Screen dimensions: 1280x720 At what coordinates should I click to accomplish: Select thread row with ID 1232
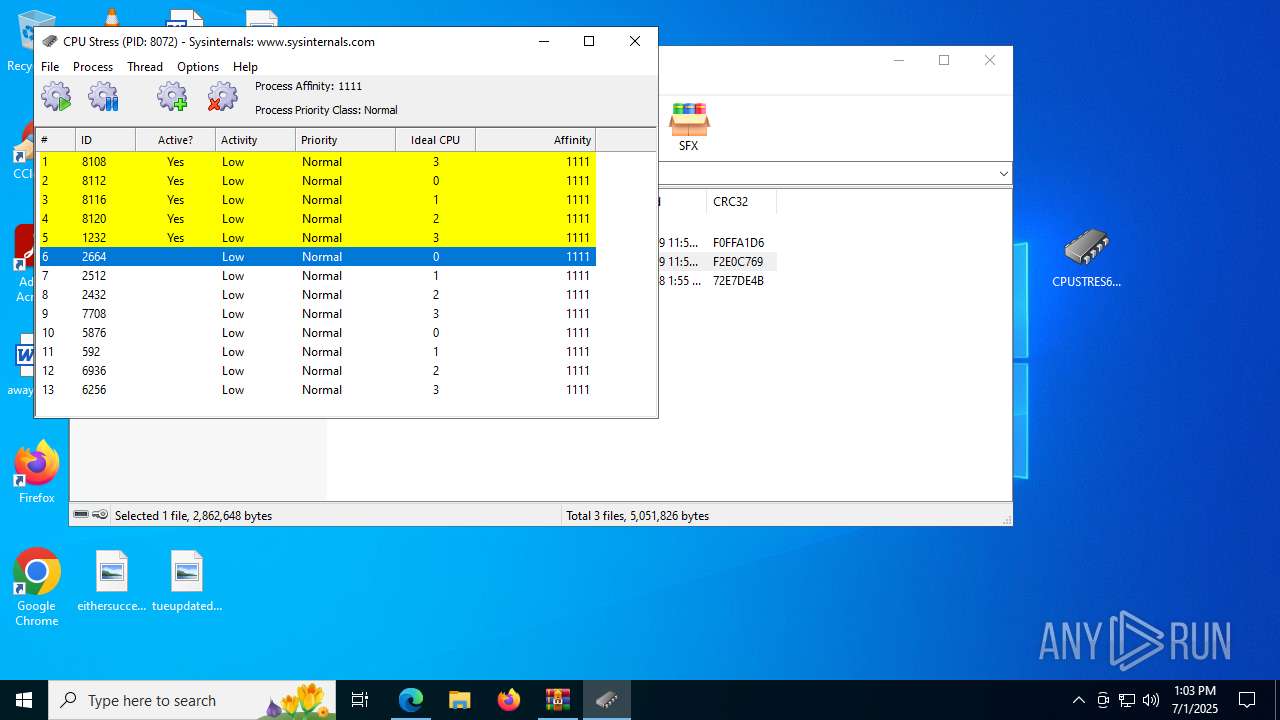(316, 237)
